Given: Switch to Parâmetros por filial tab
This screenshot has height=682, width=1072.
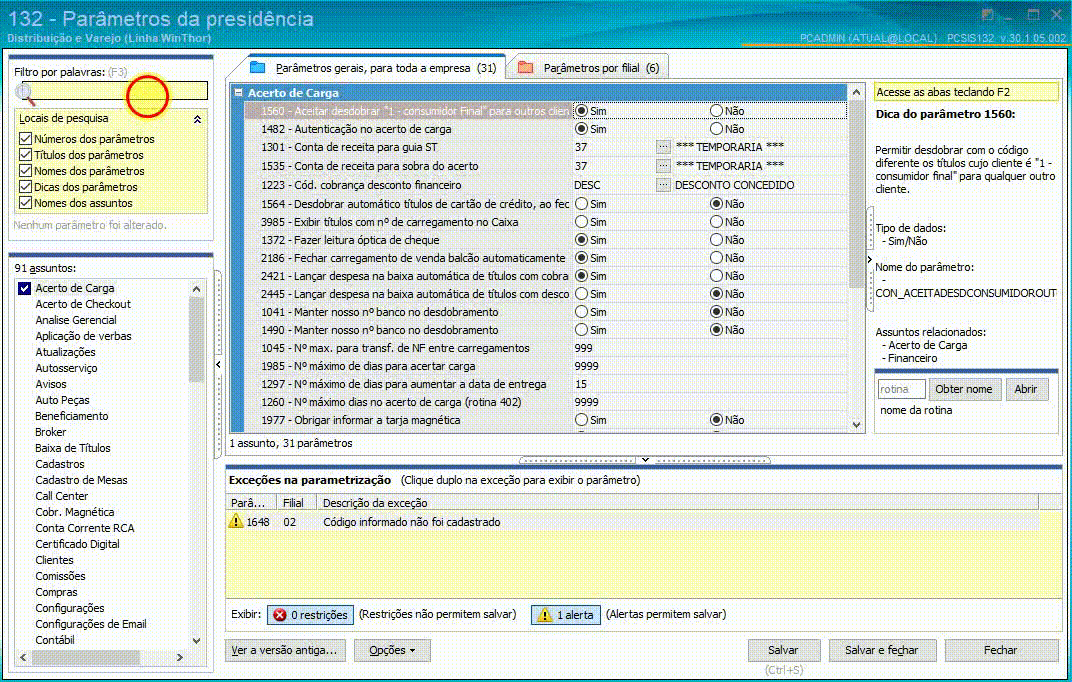Looking at the screenshot, I should pyautogui.click(x=589, y=68).
